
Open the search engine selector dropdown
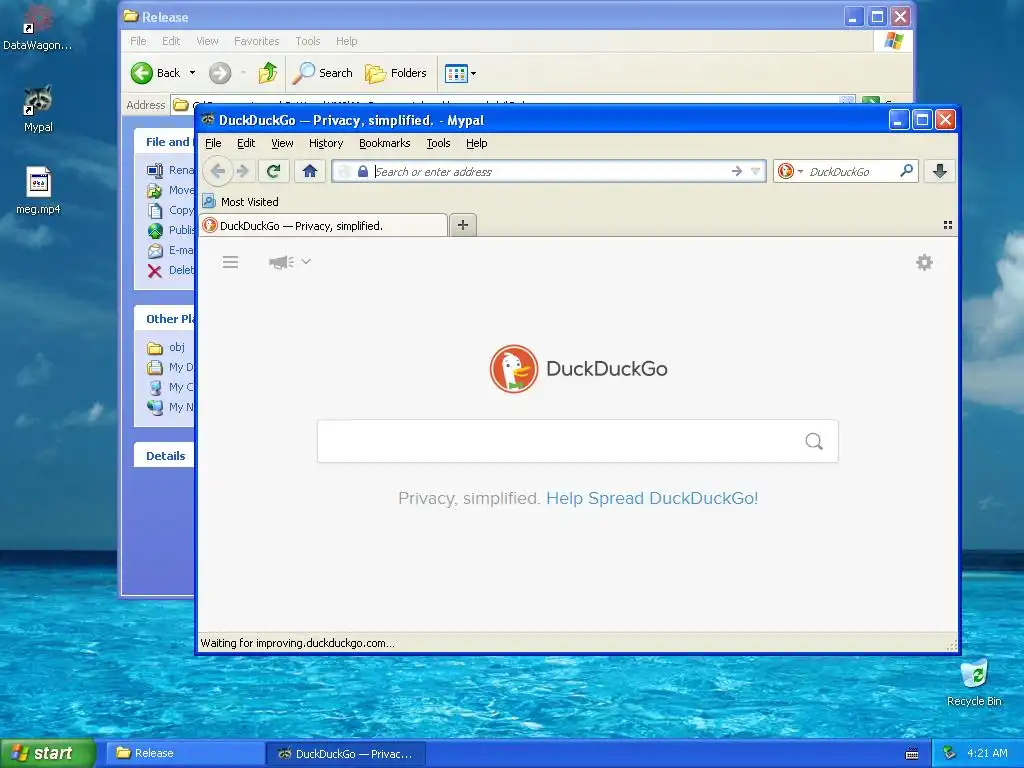pyautogui.click(x=790, y=171)
